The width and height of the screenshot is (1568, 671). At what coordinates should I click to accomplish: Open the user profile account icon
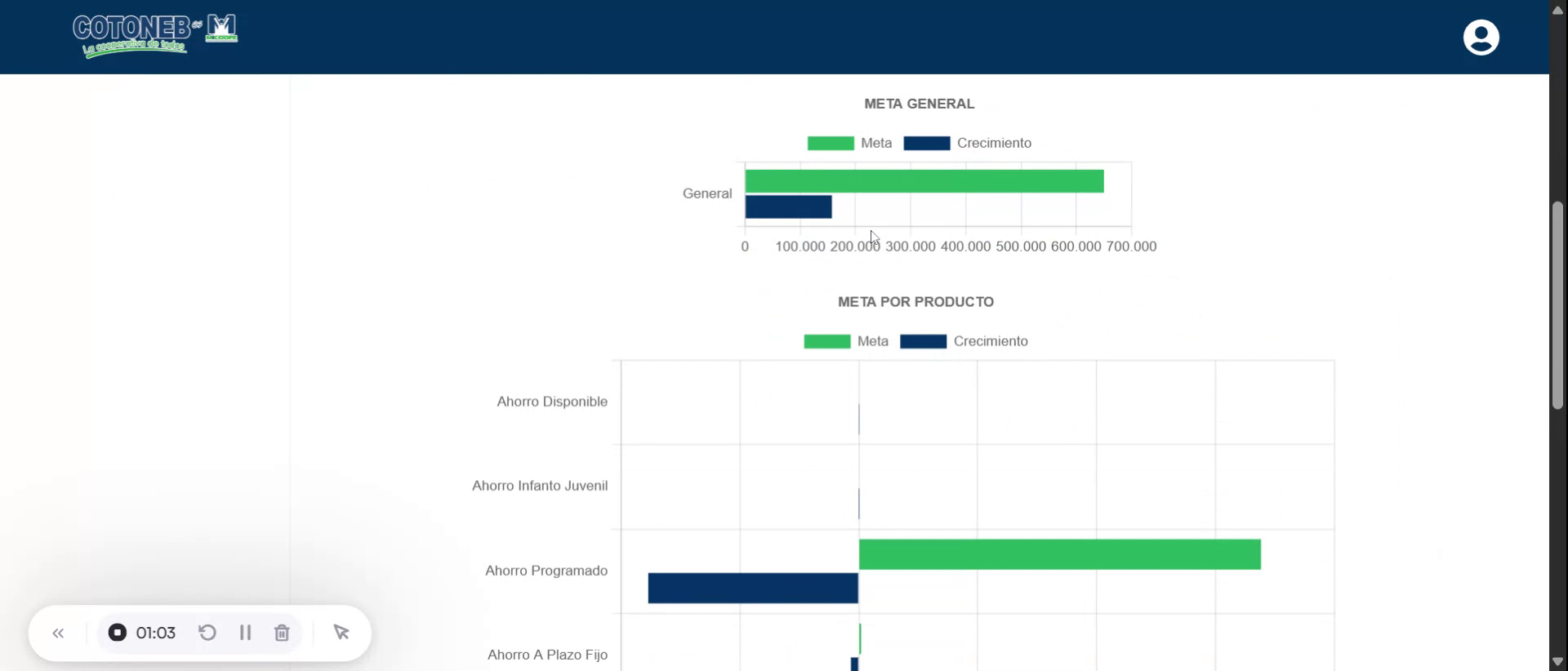pyautogui.click(x=1481, y=38)
